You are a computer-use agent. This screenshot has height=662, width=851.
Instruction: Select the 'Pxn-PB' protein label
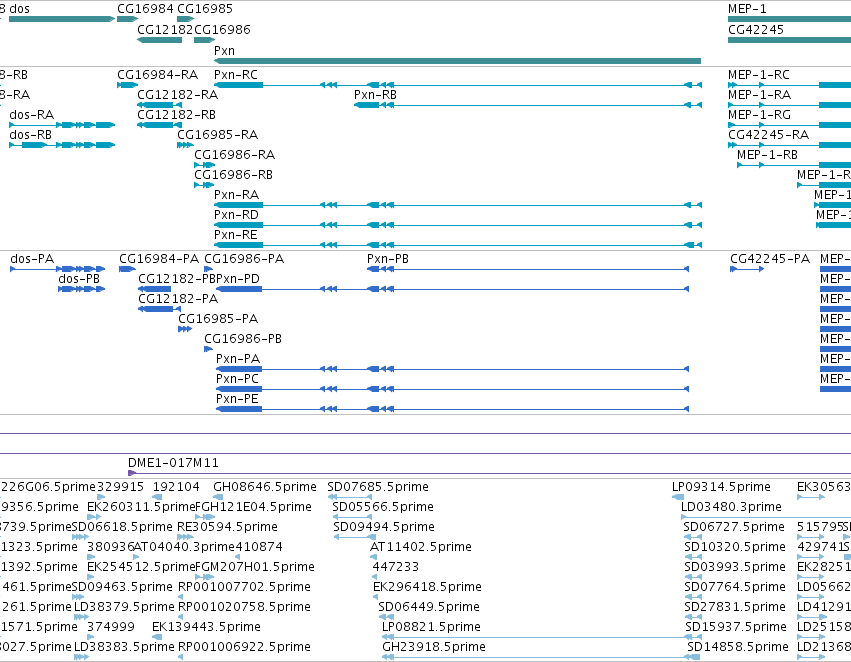click(388, 259)
